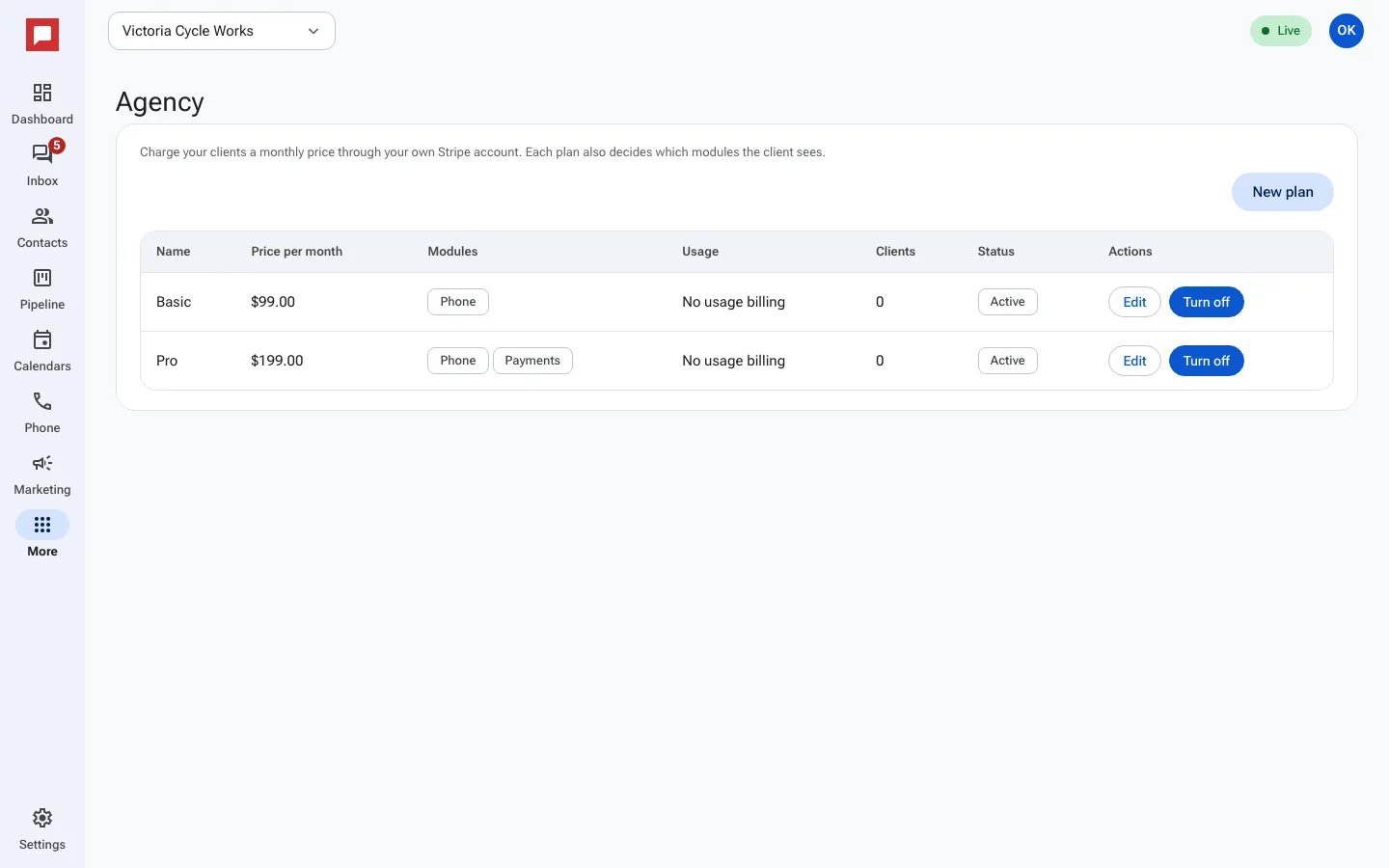Image resolution: width=1389 pixels, height=868 pixels.
Task: Click the $99.00 price cell
Action: (x=273, y=302)
